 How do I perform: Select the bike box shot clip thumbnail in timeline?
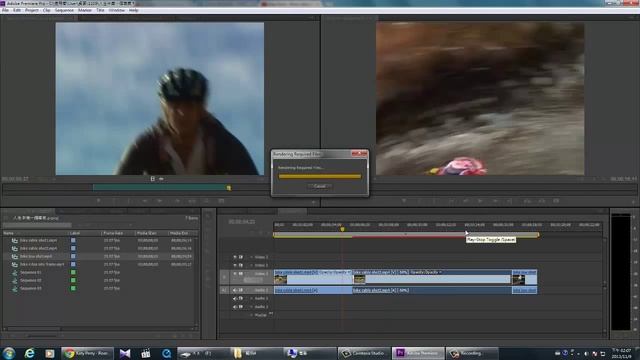(x=519, y=280)
